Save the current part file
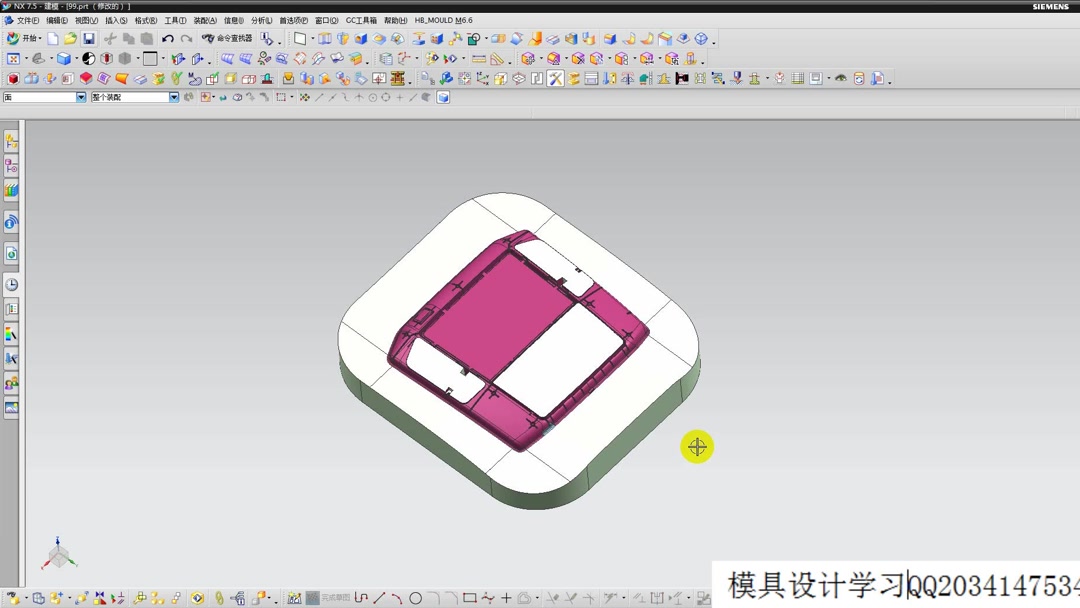1080x608 pixels. point(89,38)
